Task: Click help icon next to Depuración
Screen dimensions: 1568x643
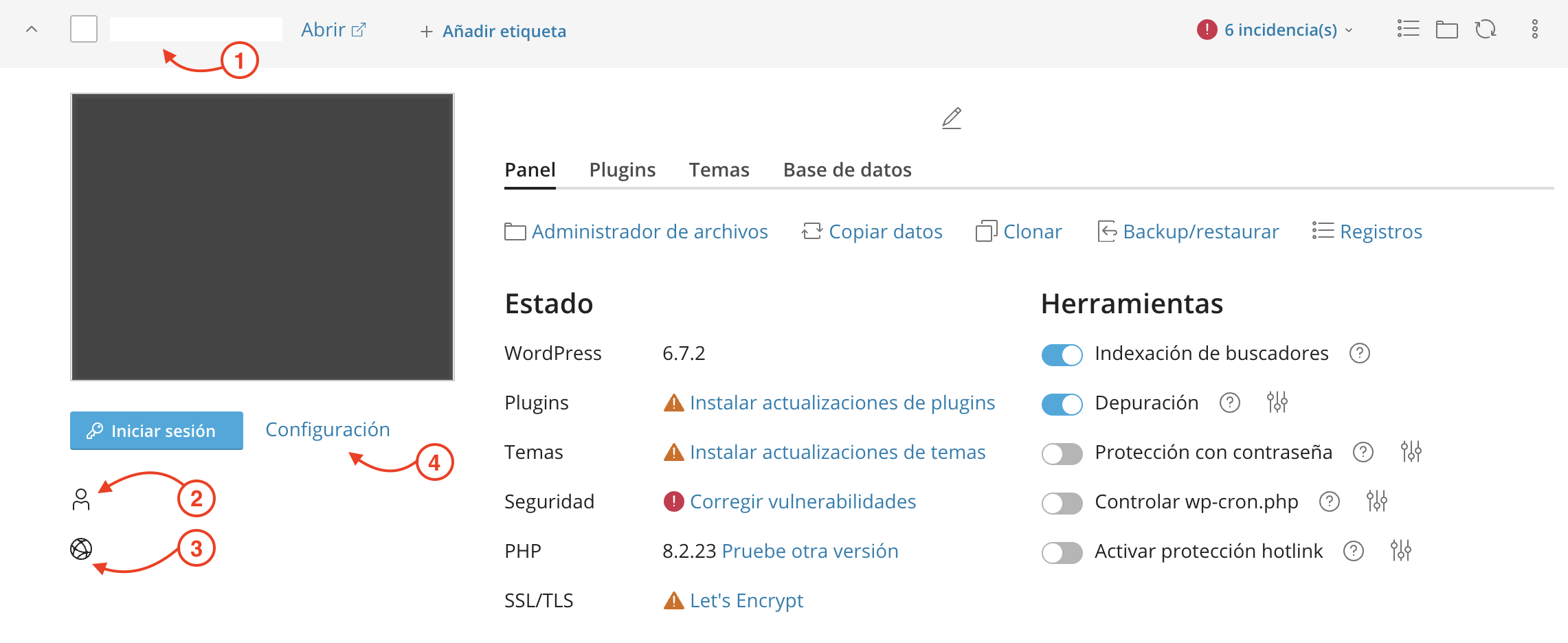Action: 1230,403
